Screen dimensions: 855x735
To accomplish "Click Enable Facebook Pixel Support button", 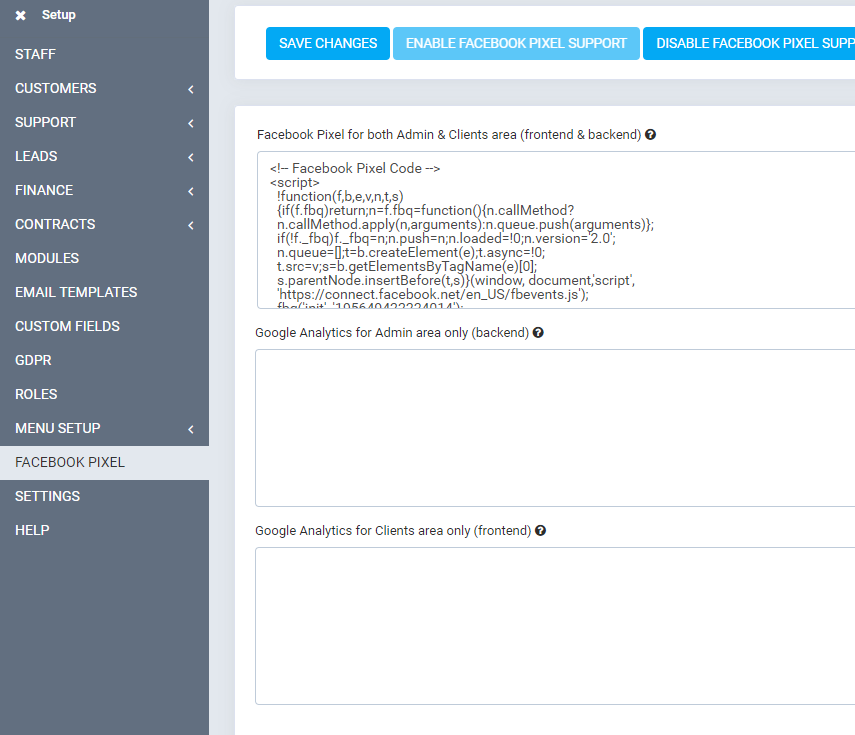I will [516, 43].
